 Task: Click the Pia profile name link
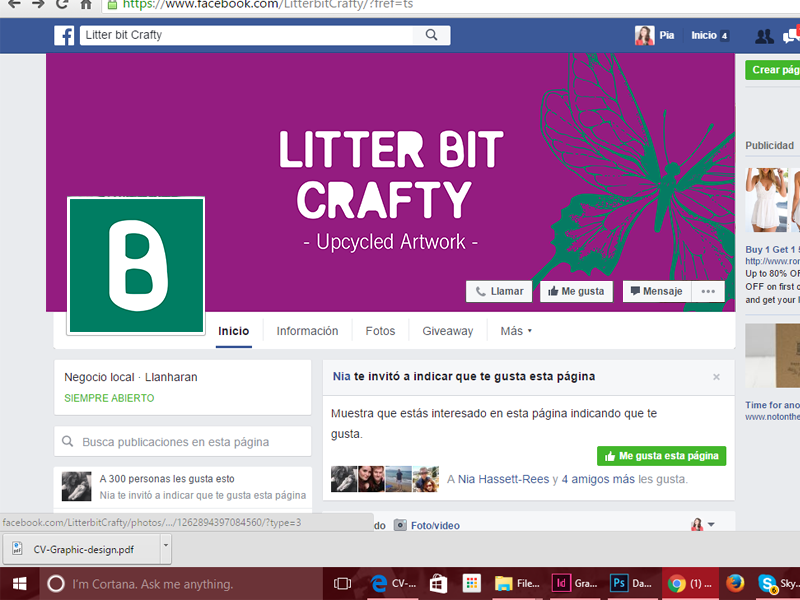666,35
